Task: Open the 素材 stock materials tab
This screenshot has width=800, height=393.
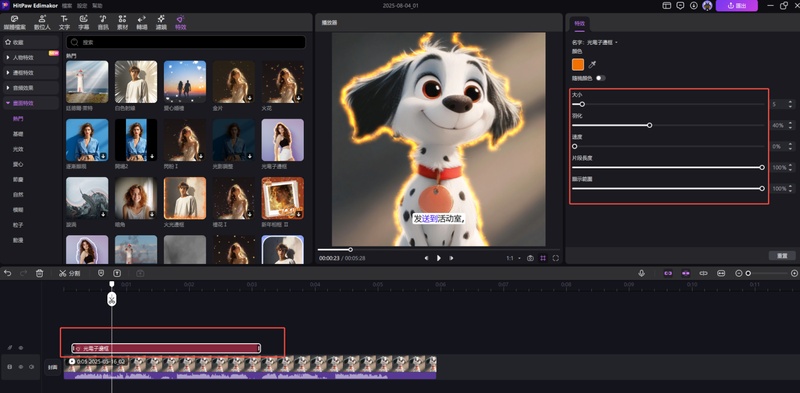Action: click(x=122, y=22)
